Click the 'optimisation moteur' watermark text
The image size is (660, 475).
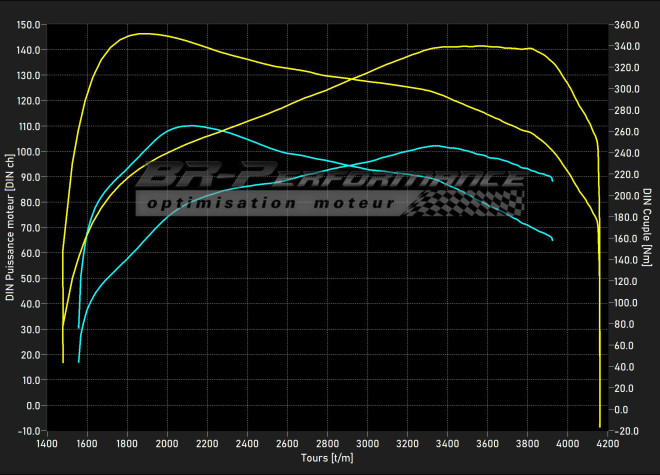(270, 203)
